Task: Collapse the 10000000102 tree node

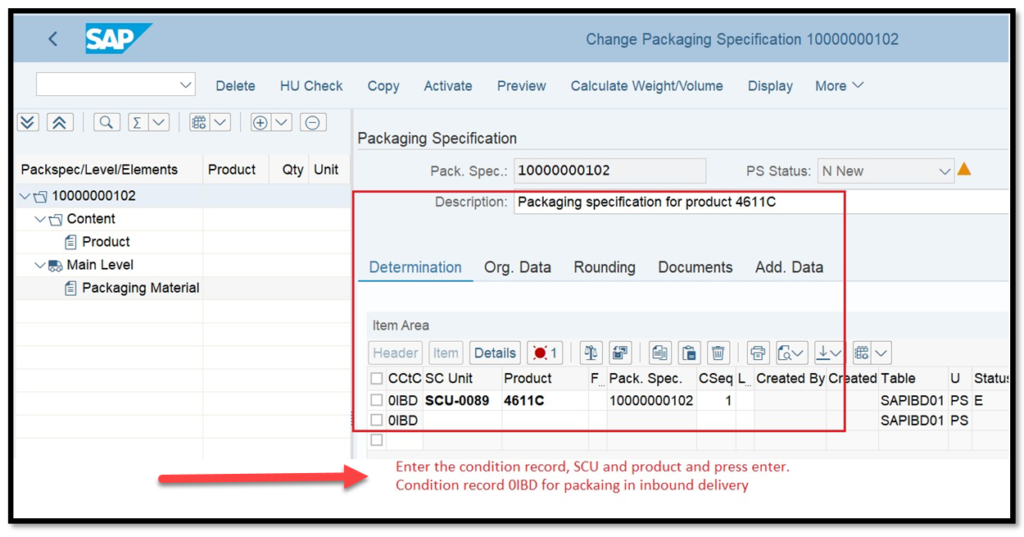Action: click(25, 196)
